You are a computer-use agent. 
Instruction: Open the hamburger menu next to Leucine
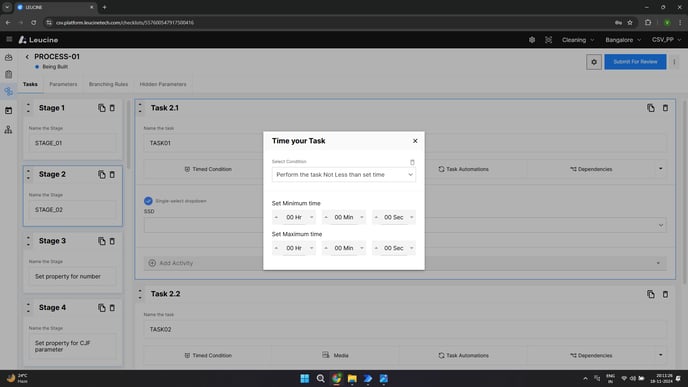coord(9,39)
